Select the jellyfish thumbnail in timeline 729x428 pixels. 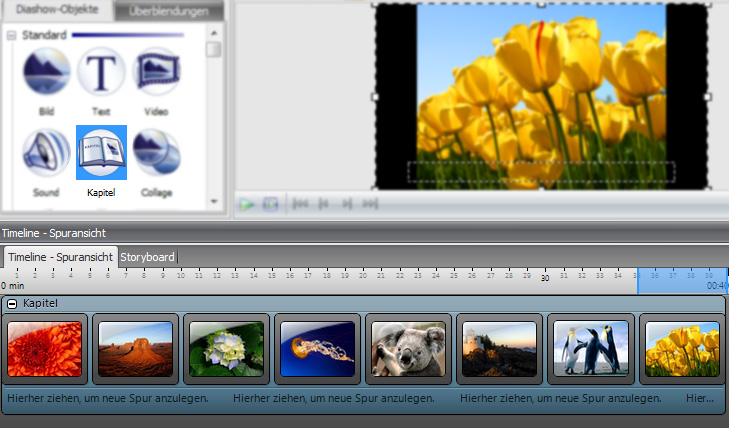tap(317, 348)
